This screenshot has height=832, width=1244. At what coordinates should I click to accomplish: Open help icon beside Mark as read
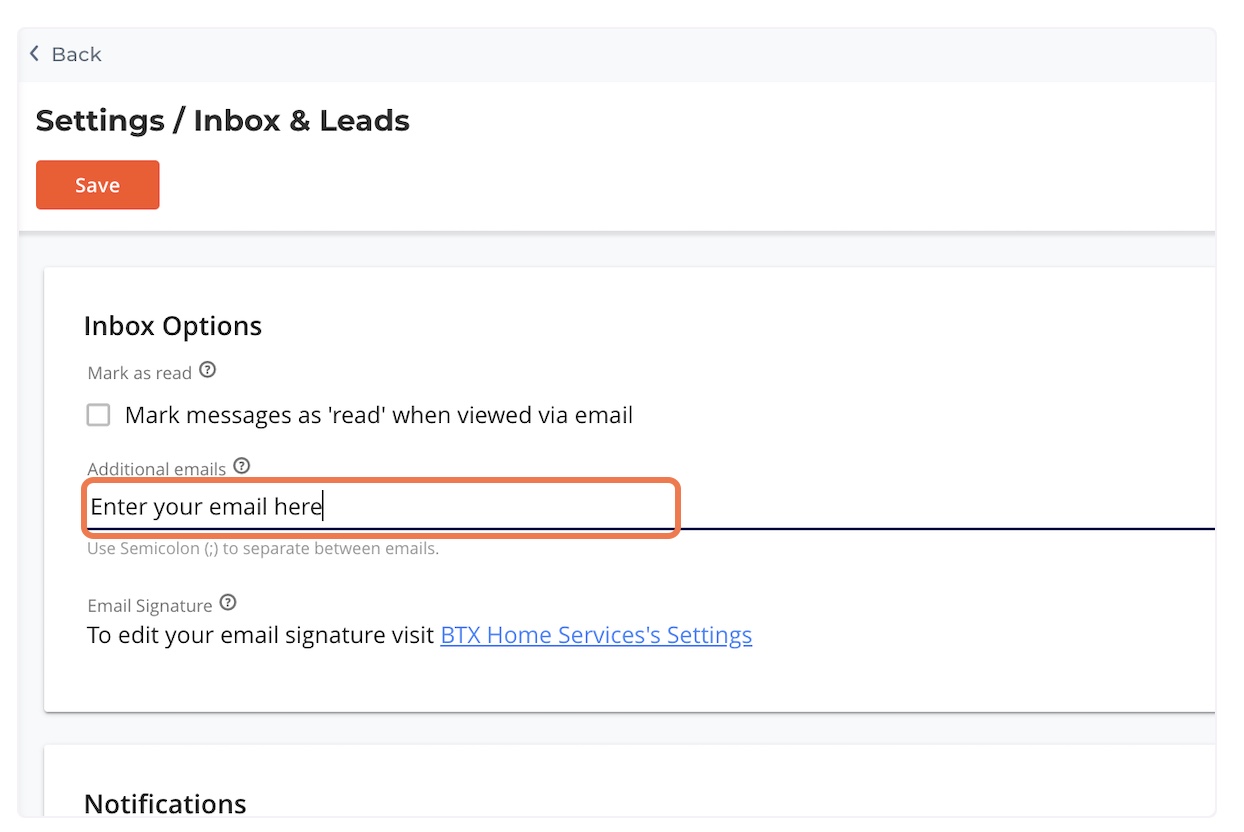click(207, 370)
